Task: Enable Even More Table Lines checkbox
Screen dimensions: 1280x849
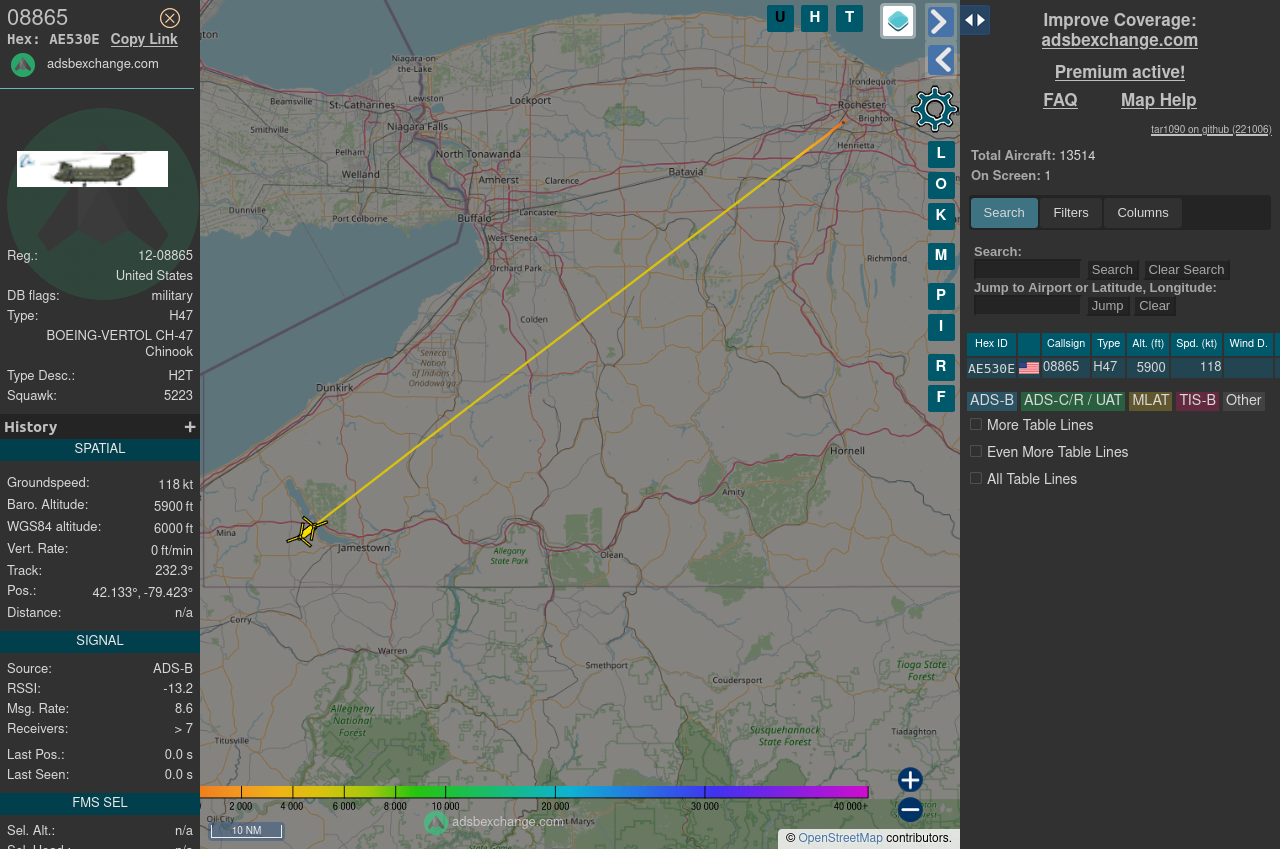Action: [976, 452]
